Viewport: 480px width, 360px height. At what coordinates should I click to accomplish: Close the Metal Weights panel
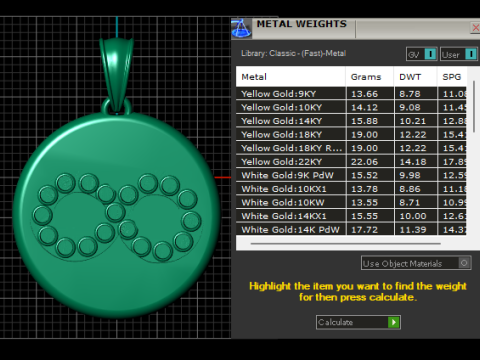point(476,27)
